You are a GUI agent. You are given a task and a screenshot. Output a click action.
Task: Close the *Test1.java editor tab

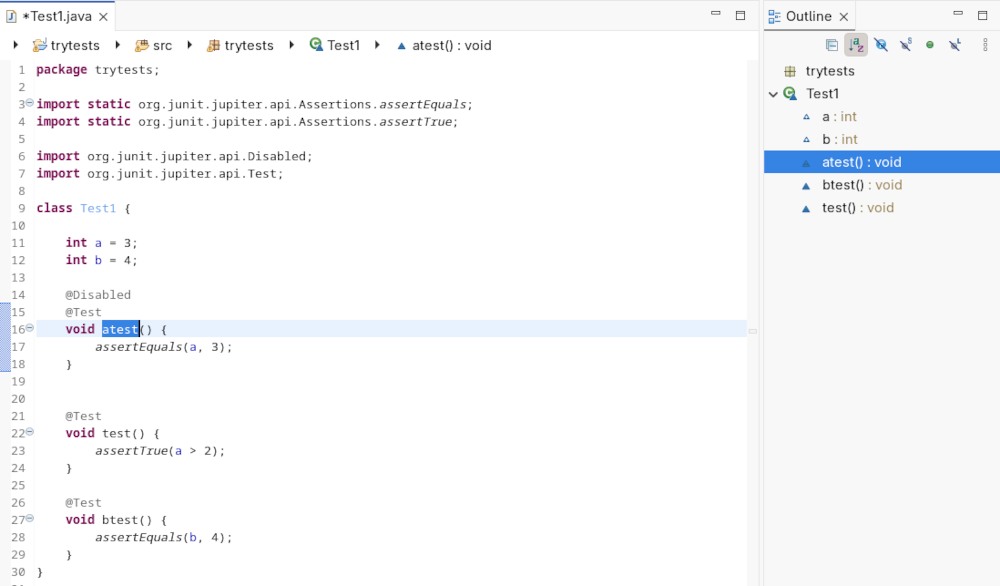click(103, 17)
